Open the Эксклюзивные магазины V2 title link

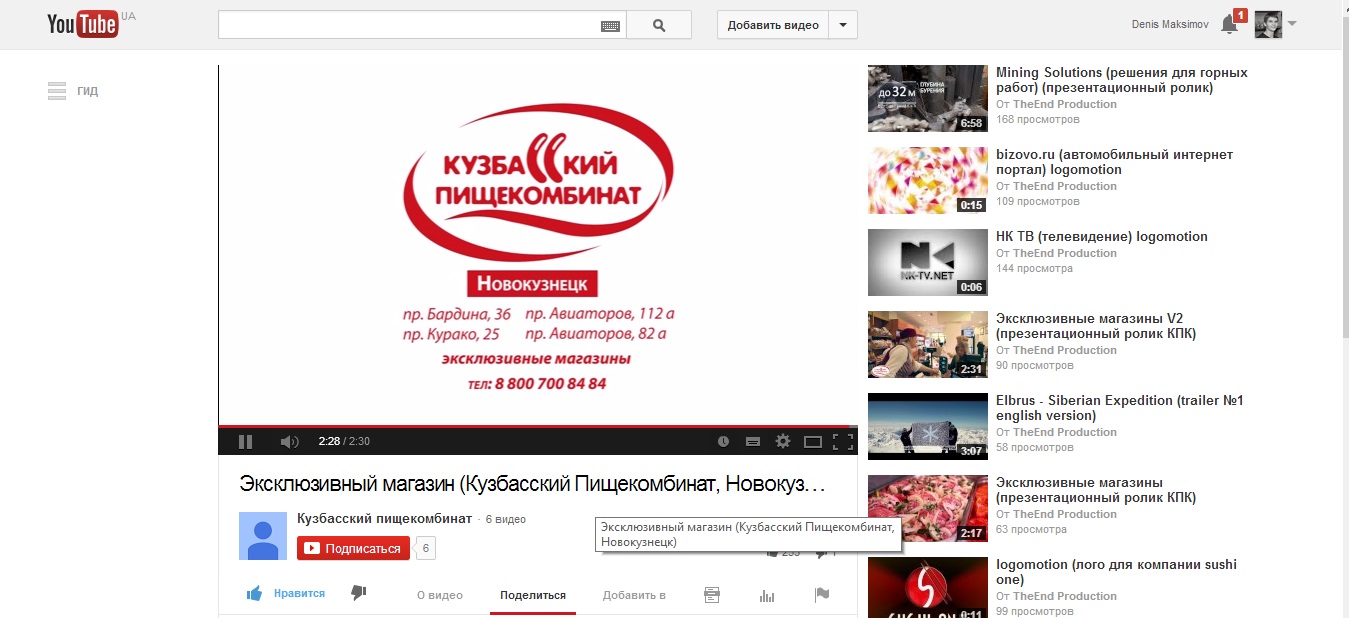[1096, 326]
